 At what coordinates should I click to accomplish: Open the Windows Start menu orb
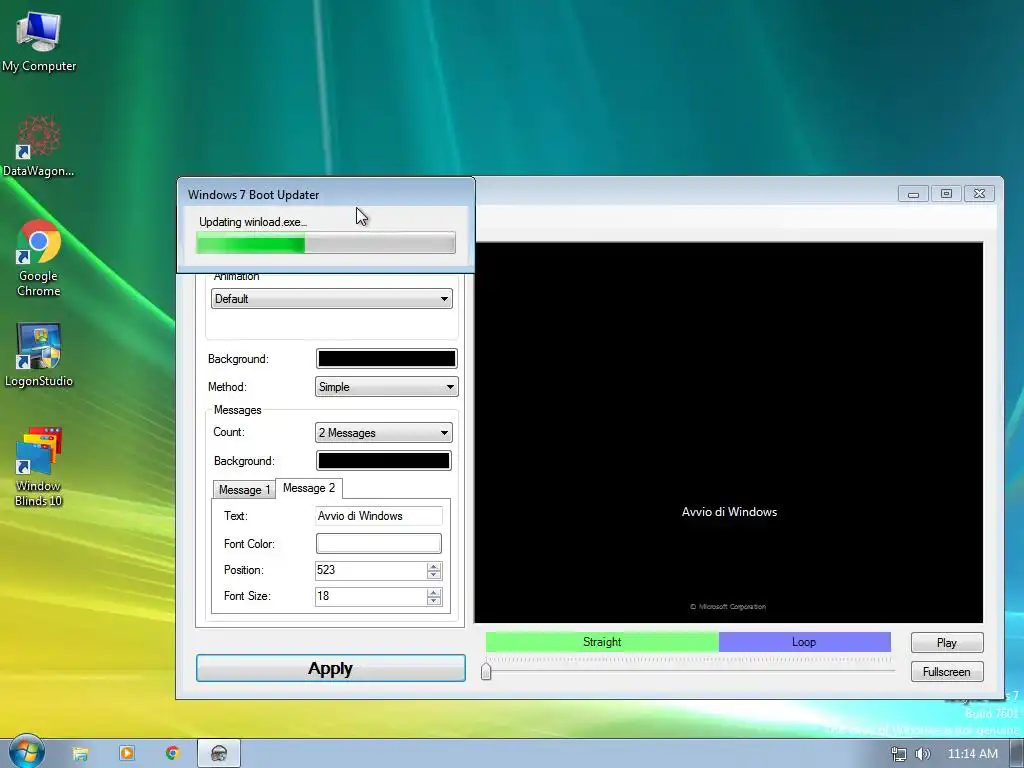pyautogui.click(x=26, y=752)
